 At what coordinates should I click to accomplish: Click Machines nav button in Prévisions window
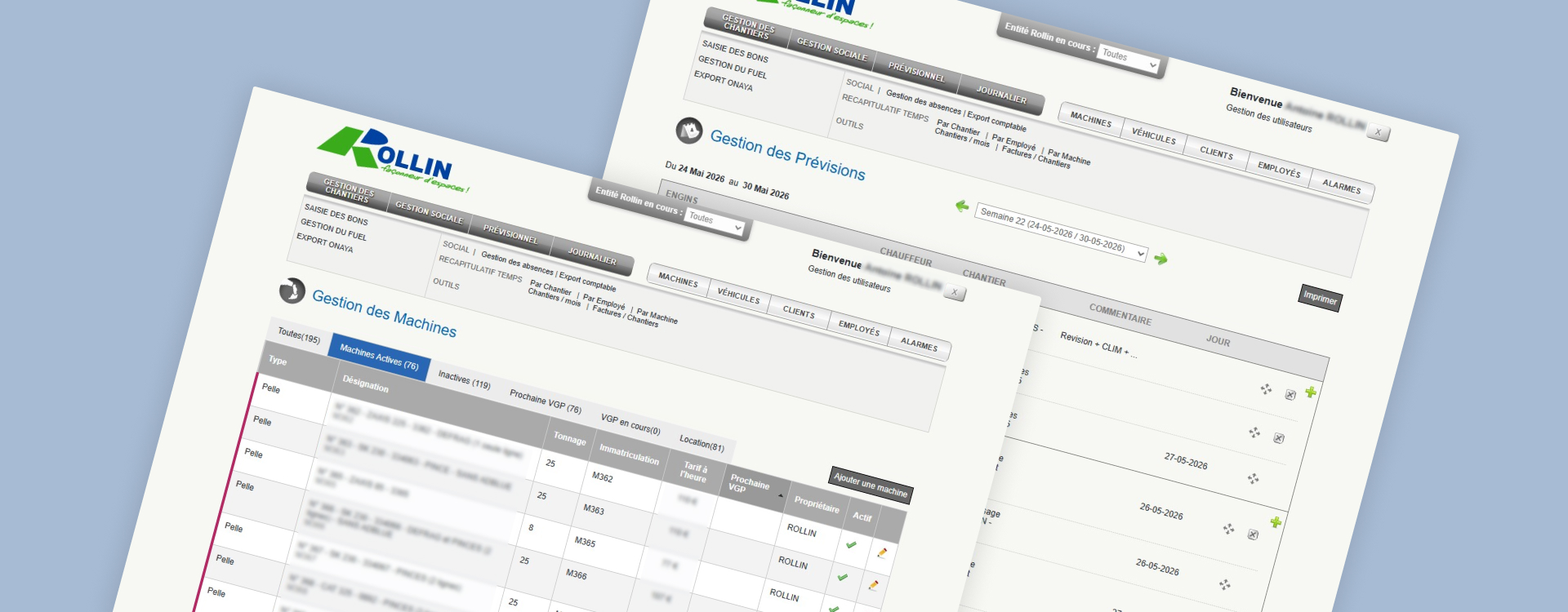[1091, 119]
